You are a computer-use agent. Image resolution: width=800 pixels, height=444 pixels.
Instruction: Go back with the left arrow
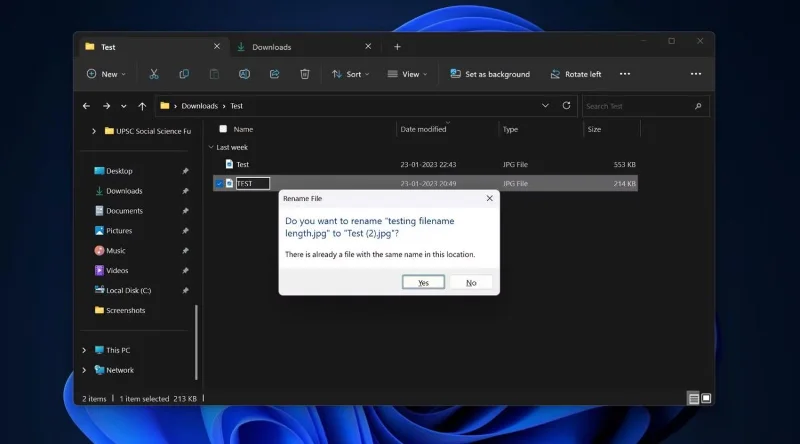pyautogui.click(x=86, y=106)
